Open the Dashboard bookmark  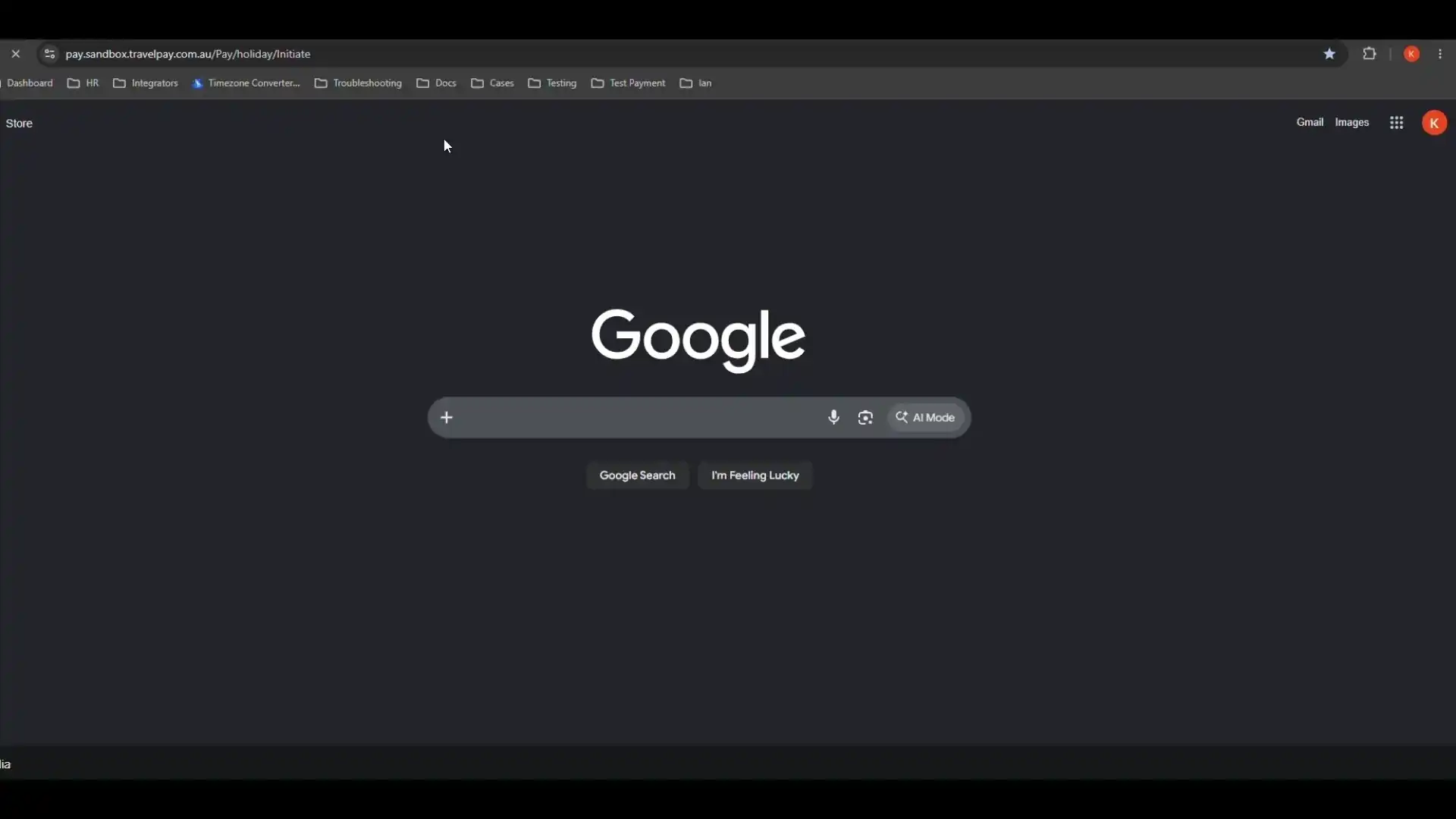point(30,83)
